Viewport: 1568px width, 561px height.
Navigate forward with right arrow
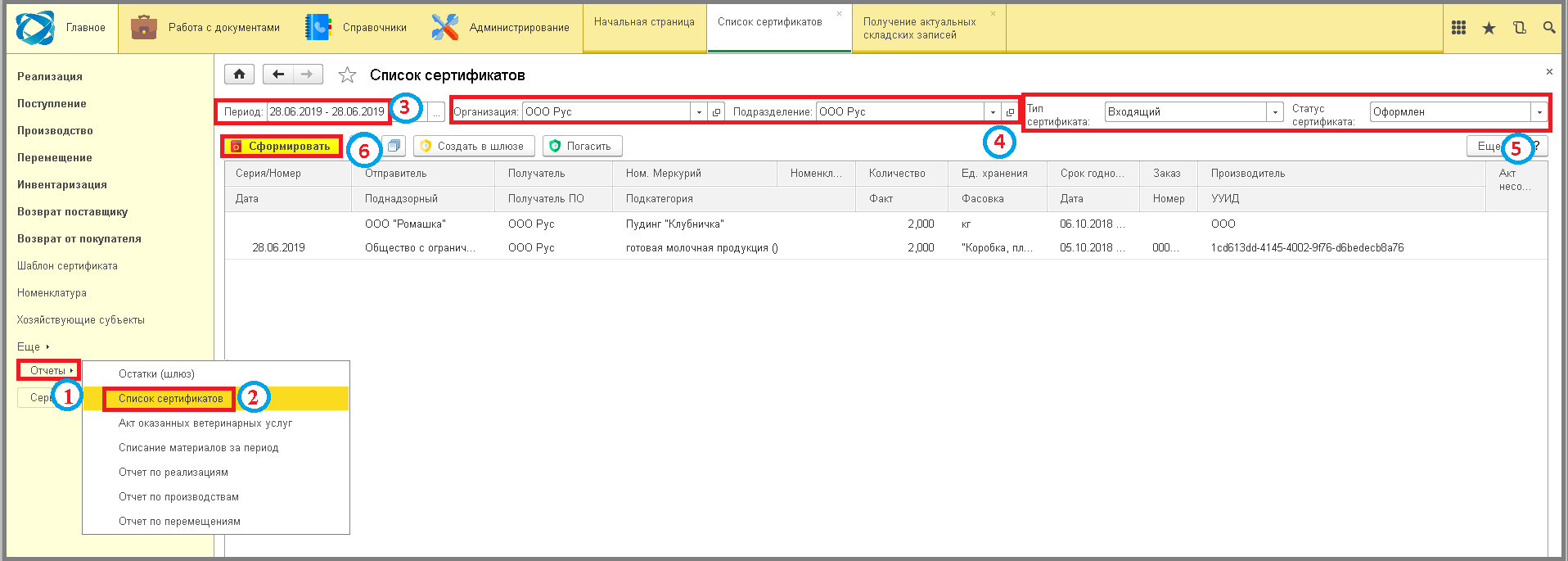coord(308,75)
